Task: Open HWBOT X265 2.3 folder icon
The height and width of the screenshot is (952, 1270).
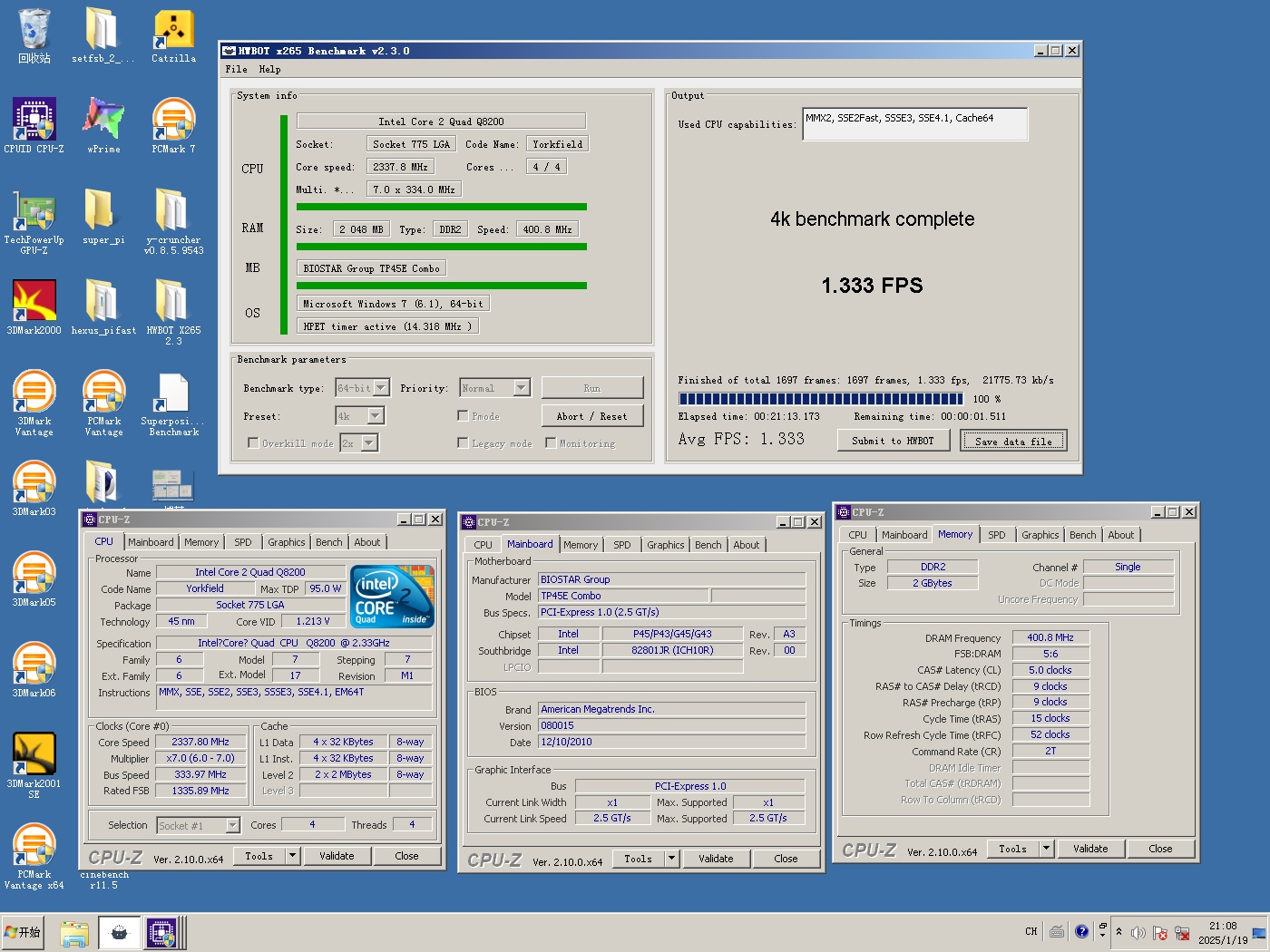Action: pyautogui.click(x=173, y=313)
